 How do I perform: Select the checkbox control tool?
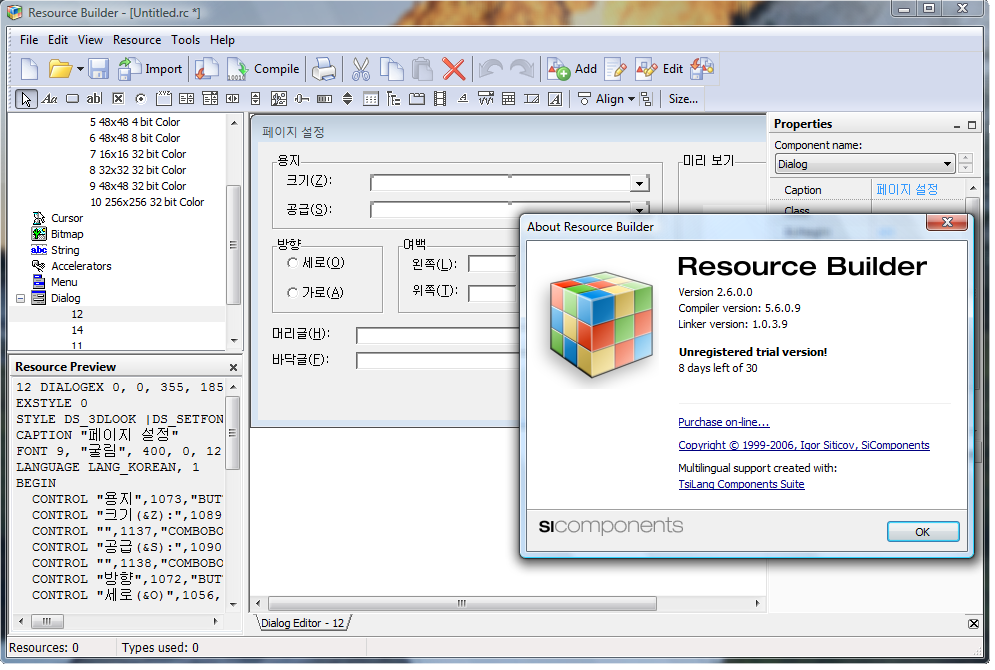click(x=118, y=99)
